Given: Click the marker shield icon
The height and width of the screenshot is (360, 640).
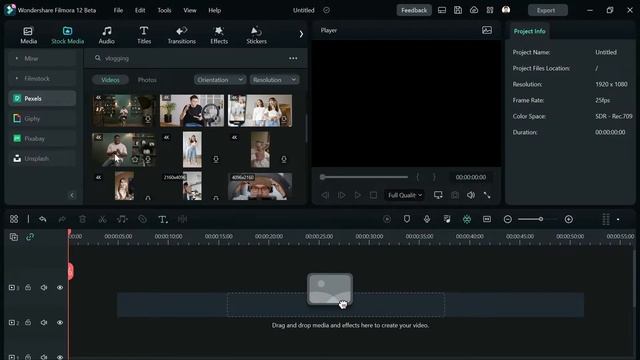Looking at the screenshot, I should point(407,219).
